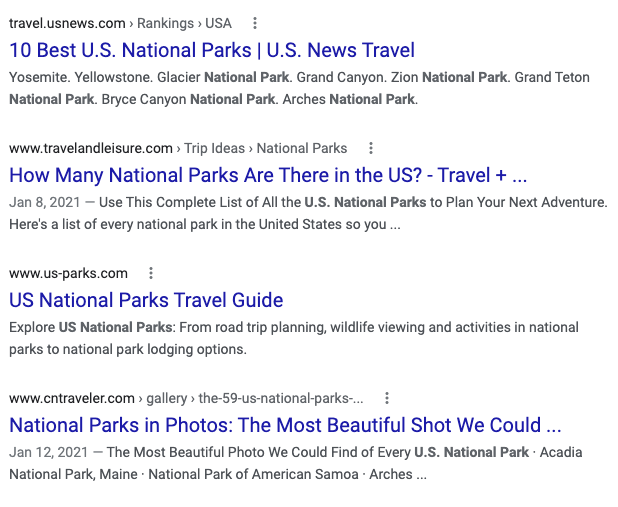Open three-dot menu for cntraveler.com result
This screenshot has height=507, width=618.
tap(387, 398)
